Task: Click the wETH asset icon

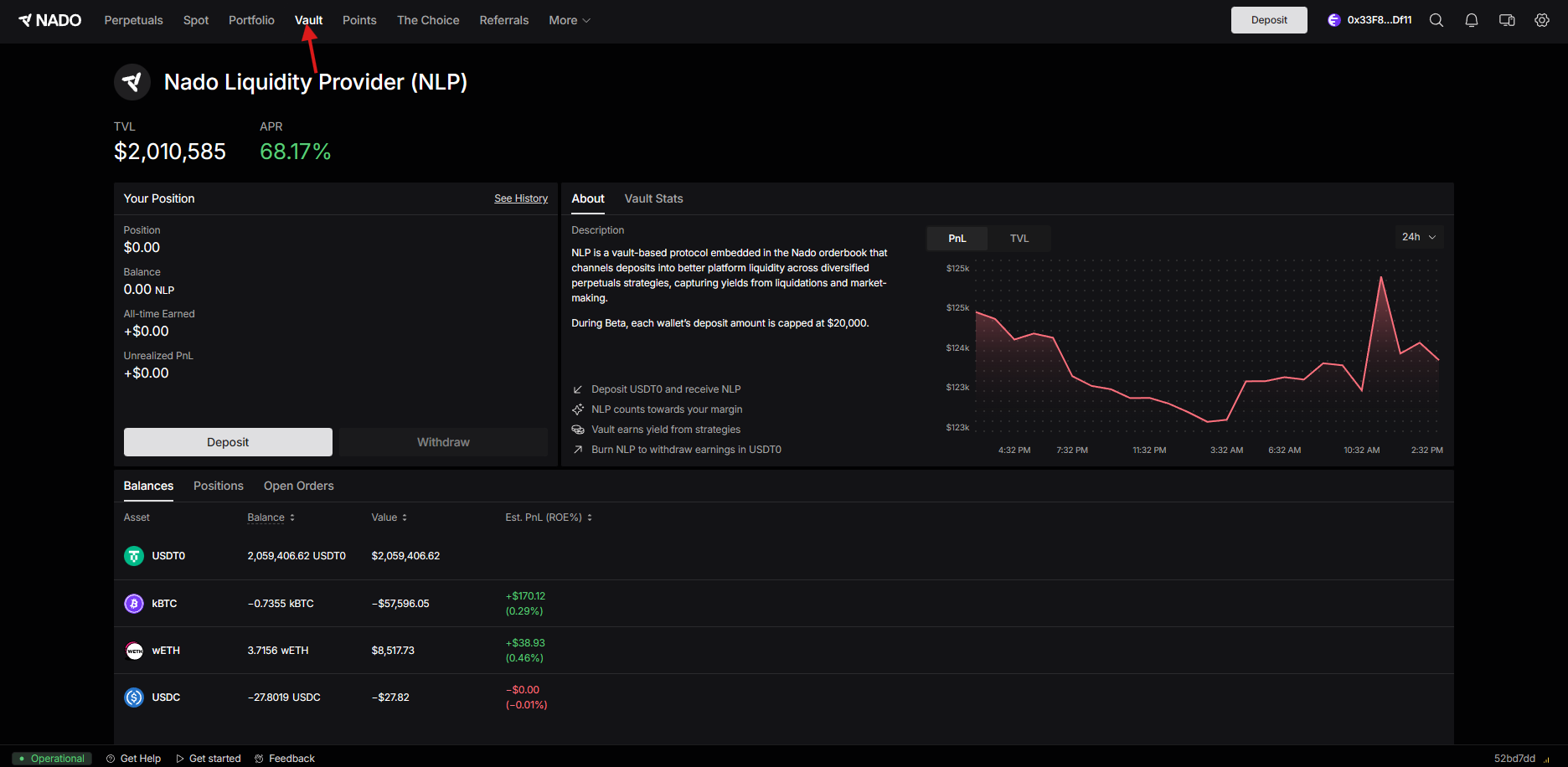Action: 134,651
